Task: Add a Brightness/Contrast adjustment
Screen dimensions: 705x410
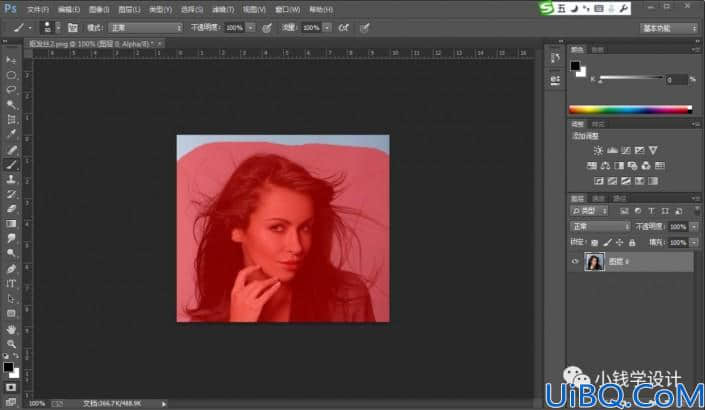Action: (598, 150)
